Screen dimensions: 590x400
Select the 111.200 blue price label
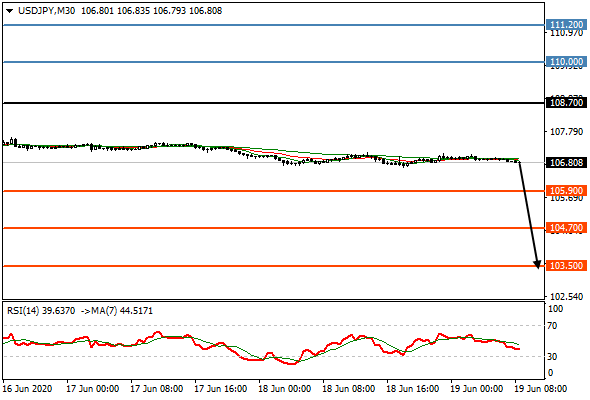coord(566,25)
